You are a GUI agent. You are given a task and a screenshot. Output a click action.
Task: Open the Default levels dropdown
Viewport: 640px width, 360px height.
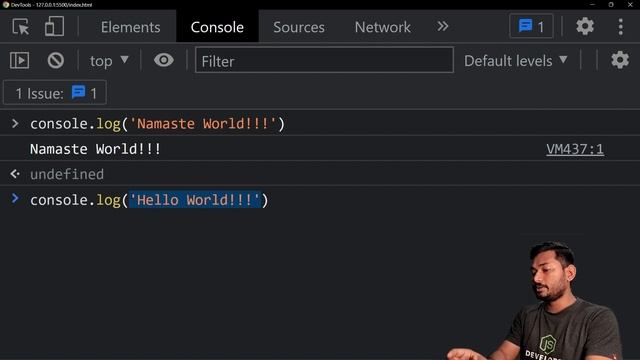516,61
